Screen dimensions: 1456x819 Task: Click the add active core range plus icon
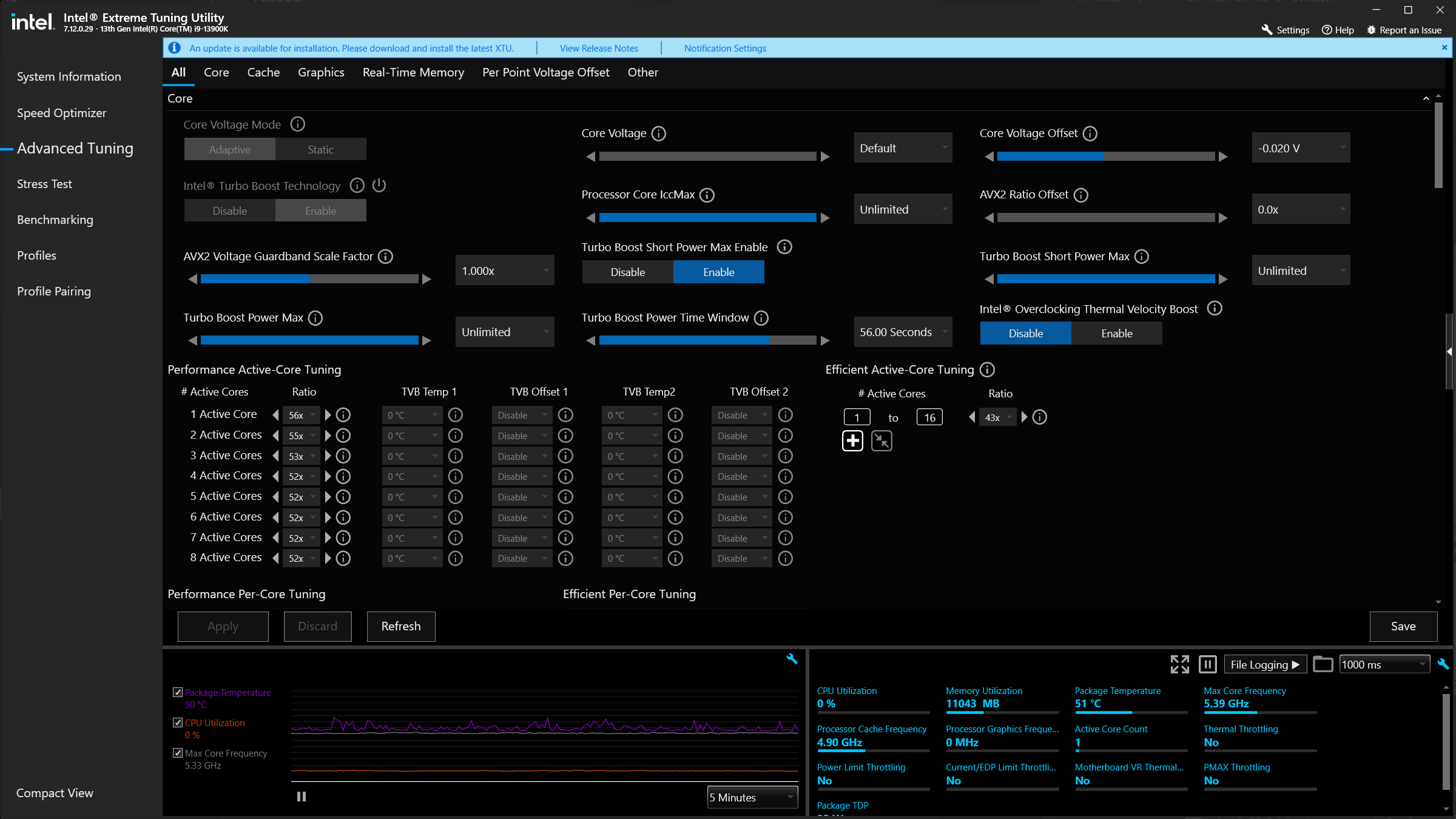coord(852,440)
